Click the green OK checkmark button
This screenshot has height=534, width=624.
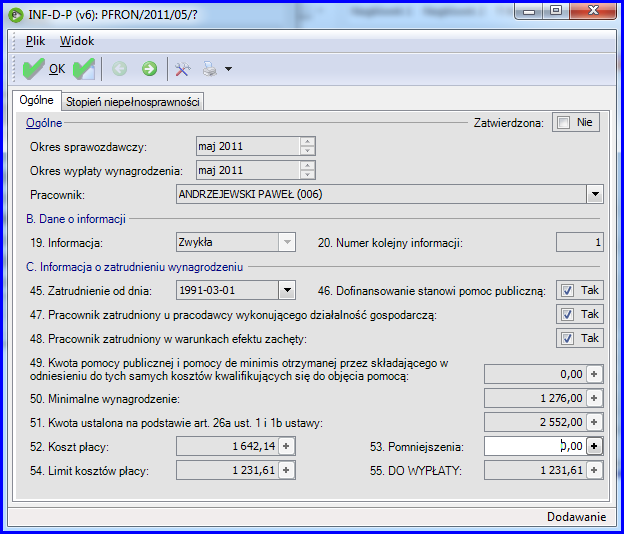(x=44, y=69)
